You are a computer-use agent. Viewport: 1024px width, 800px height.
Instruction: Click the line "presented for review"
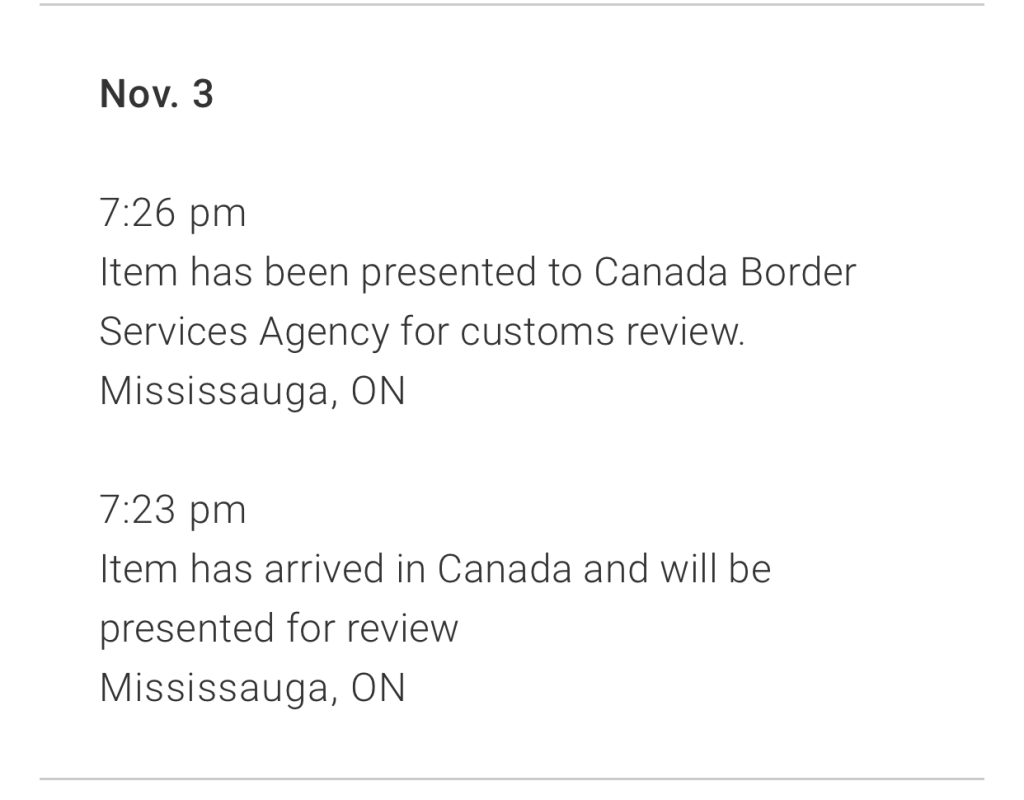(279, 629)
